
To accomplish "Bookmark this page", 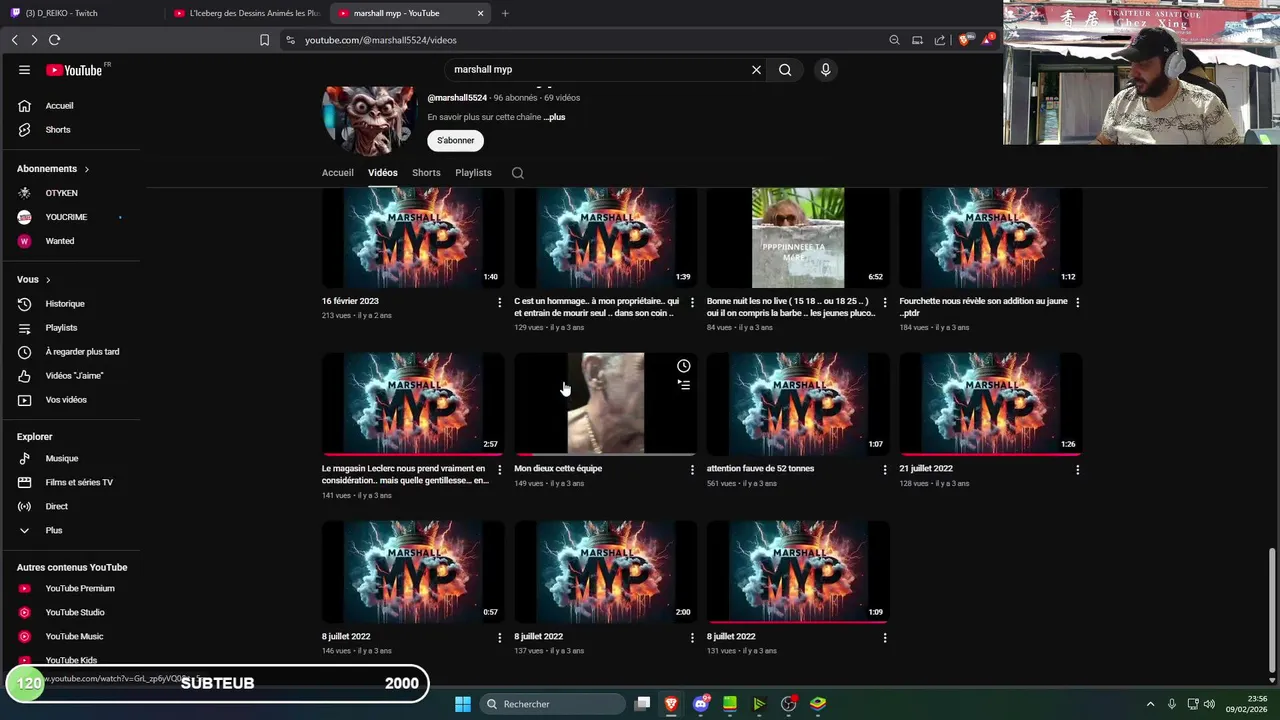I will (x=264, y=40).
